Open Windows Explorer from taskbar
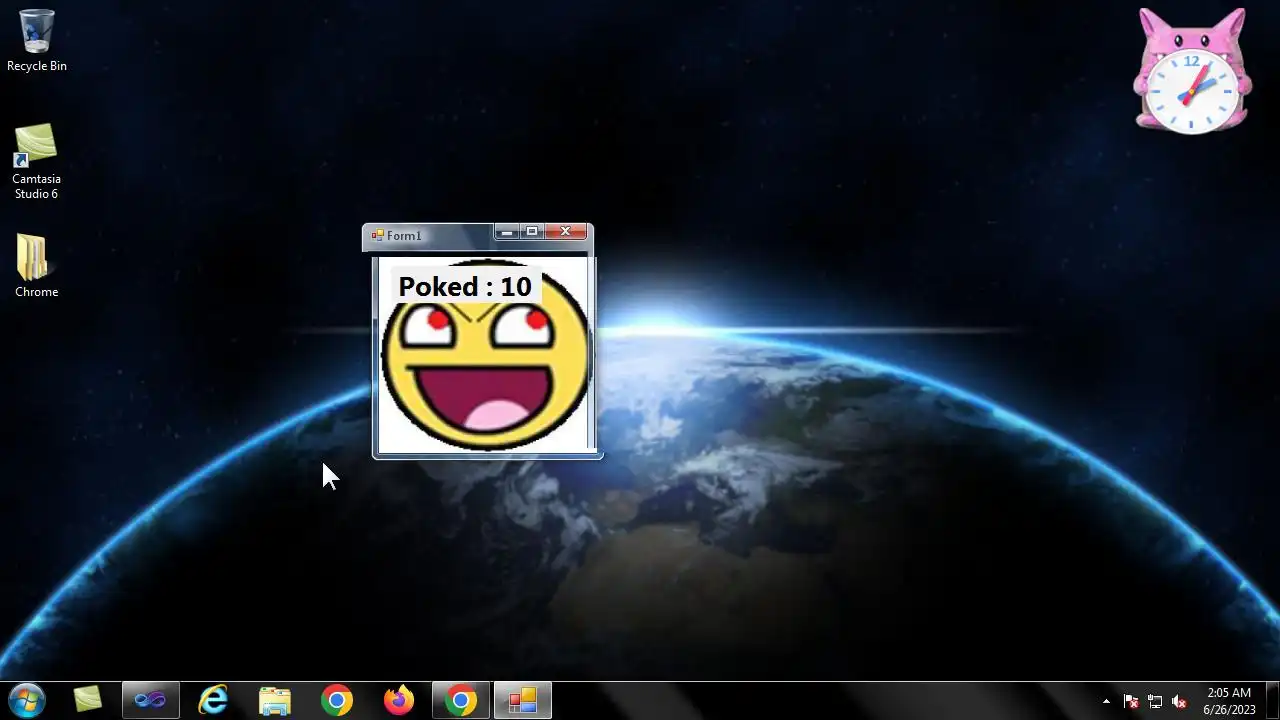 (275, 700)
